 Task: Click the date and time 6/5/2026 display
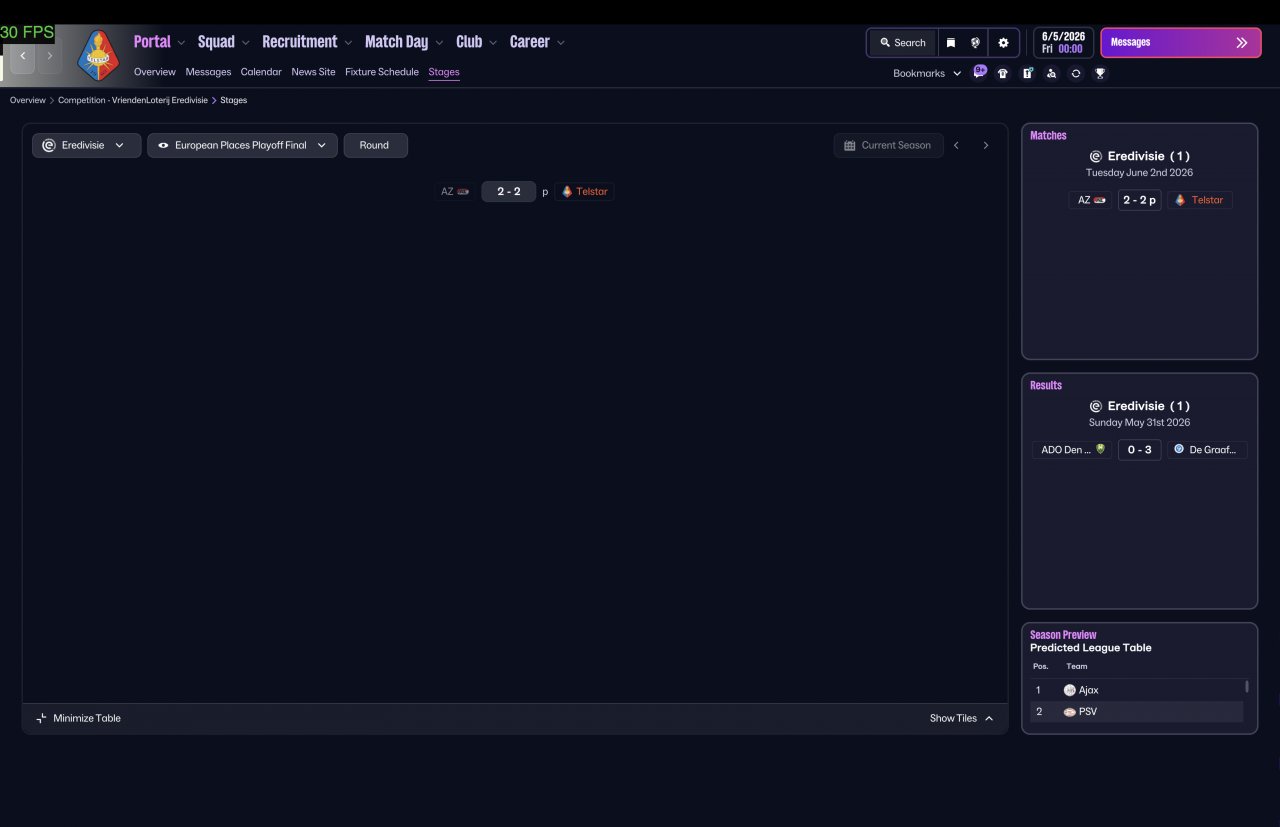[x=1063, y=43]
